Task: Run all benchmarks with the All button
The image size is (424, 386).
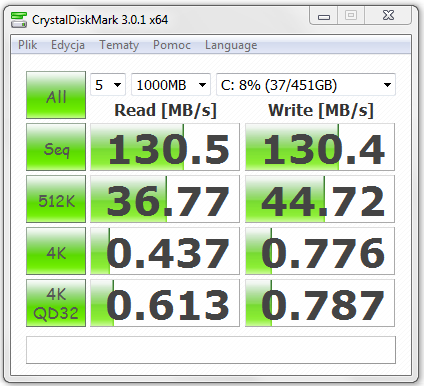Action: tap(56, 95)
